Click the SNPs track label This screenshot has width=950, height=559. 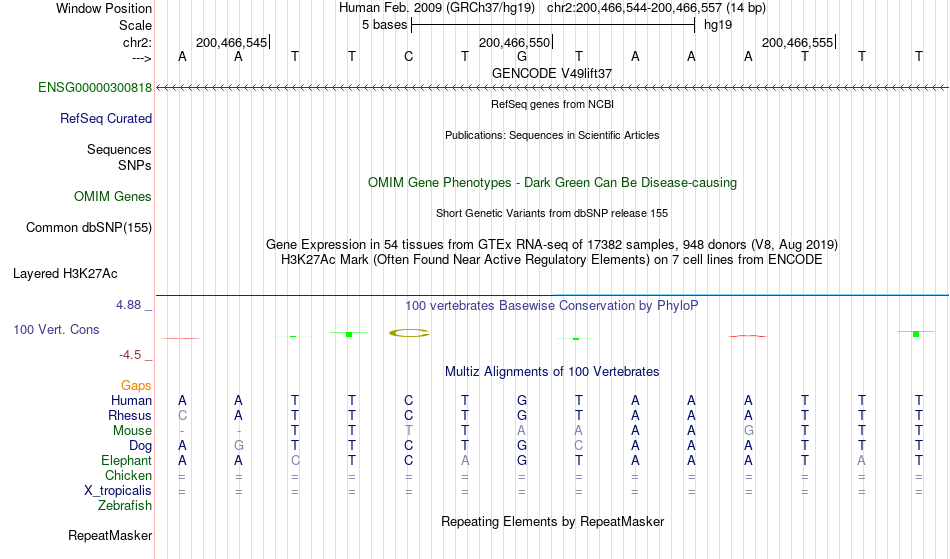[135, 165]
